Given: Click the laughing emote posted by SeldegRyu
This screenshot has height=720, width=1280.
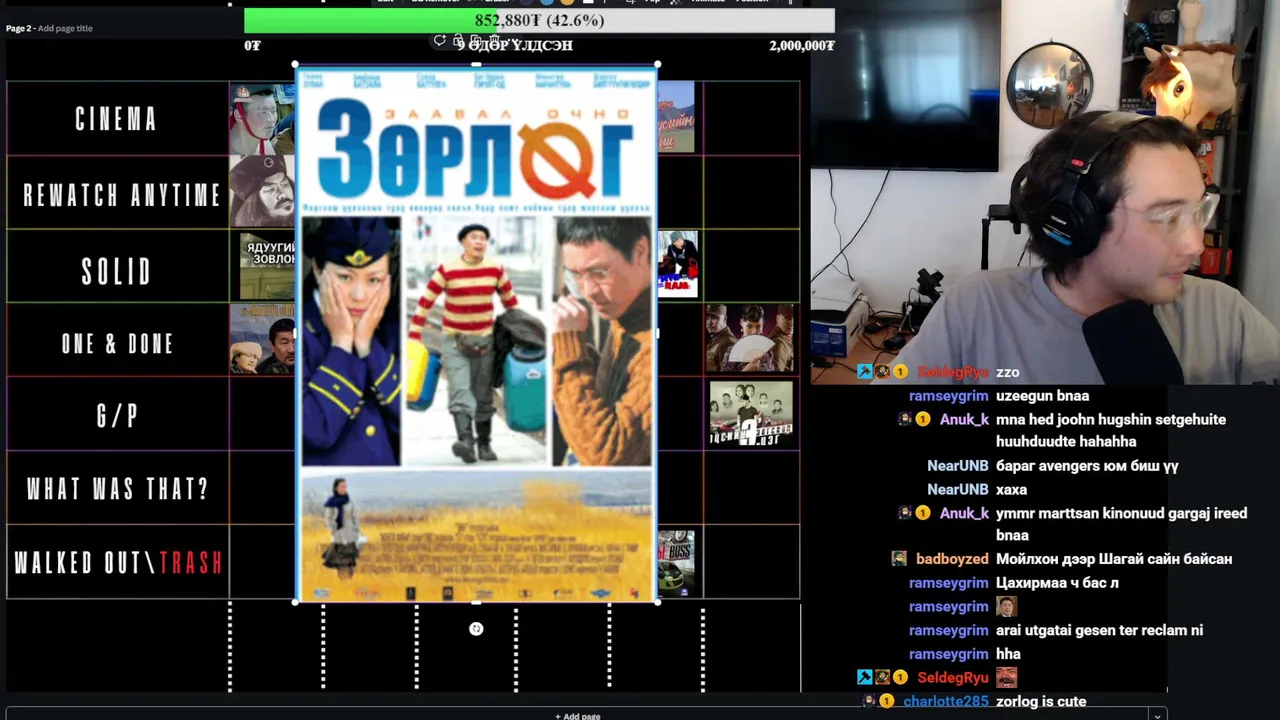Looking at the screenshot, I should click(x=1006, y=677).
